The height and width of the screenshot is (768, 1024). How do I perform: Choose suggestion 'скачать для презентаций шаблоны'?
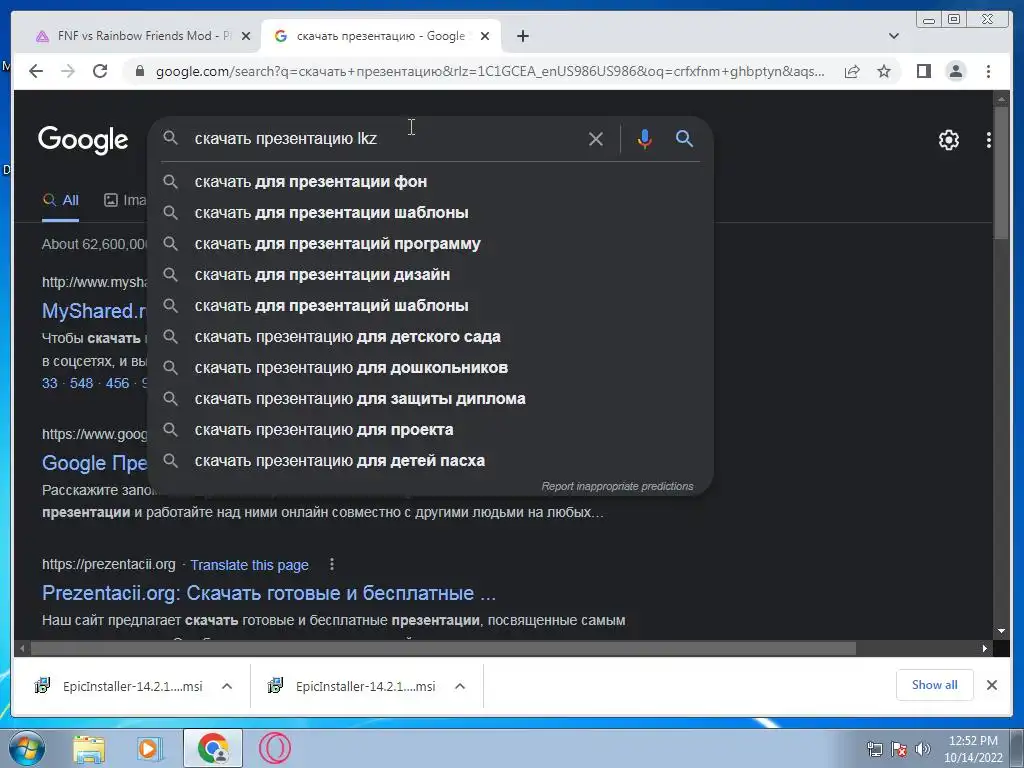430,306
